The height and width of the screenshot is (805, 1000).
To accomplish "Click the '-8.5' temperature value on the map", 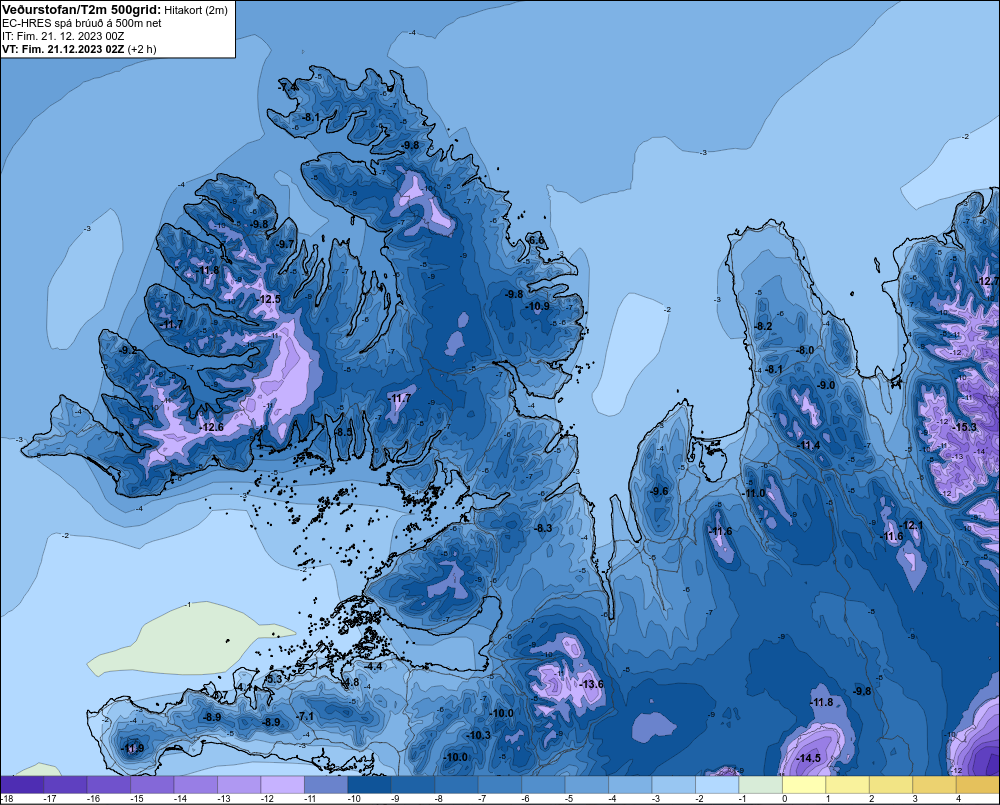I will tap(344, 432).
